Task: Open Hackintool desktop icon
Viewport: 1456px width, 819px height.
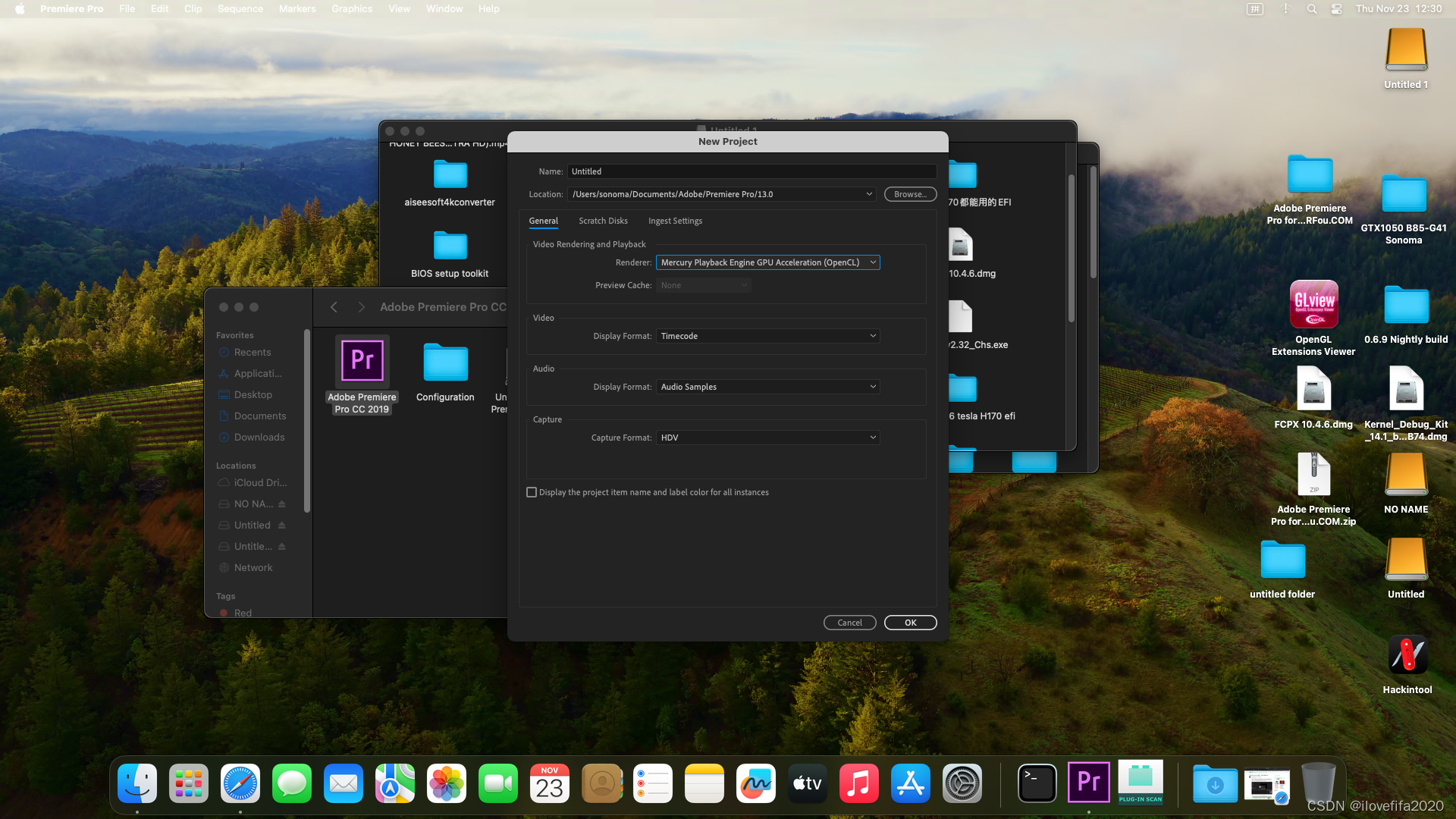Action: tap(1407, 655)
